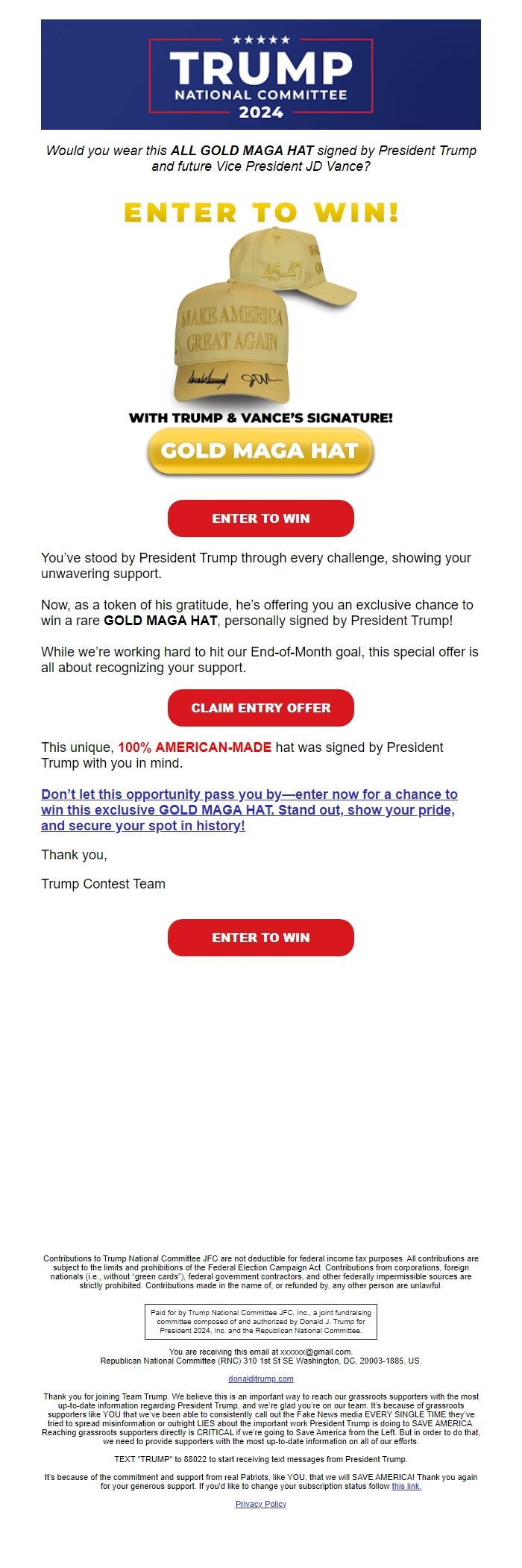Click the bottom ENTER TO WIN button

pos(260,938)
